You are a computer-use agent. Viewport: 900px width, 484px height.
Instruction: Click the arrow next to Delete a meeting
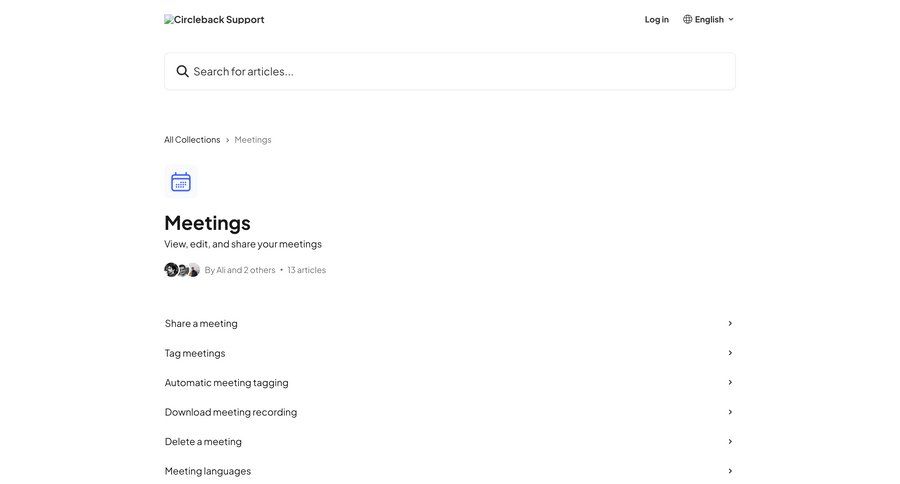coord(730,442)
